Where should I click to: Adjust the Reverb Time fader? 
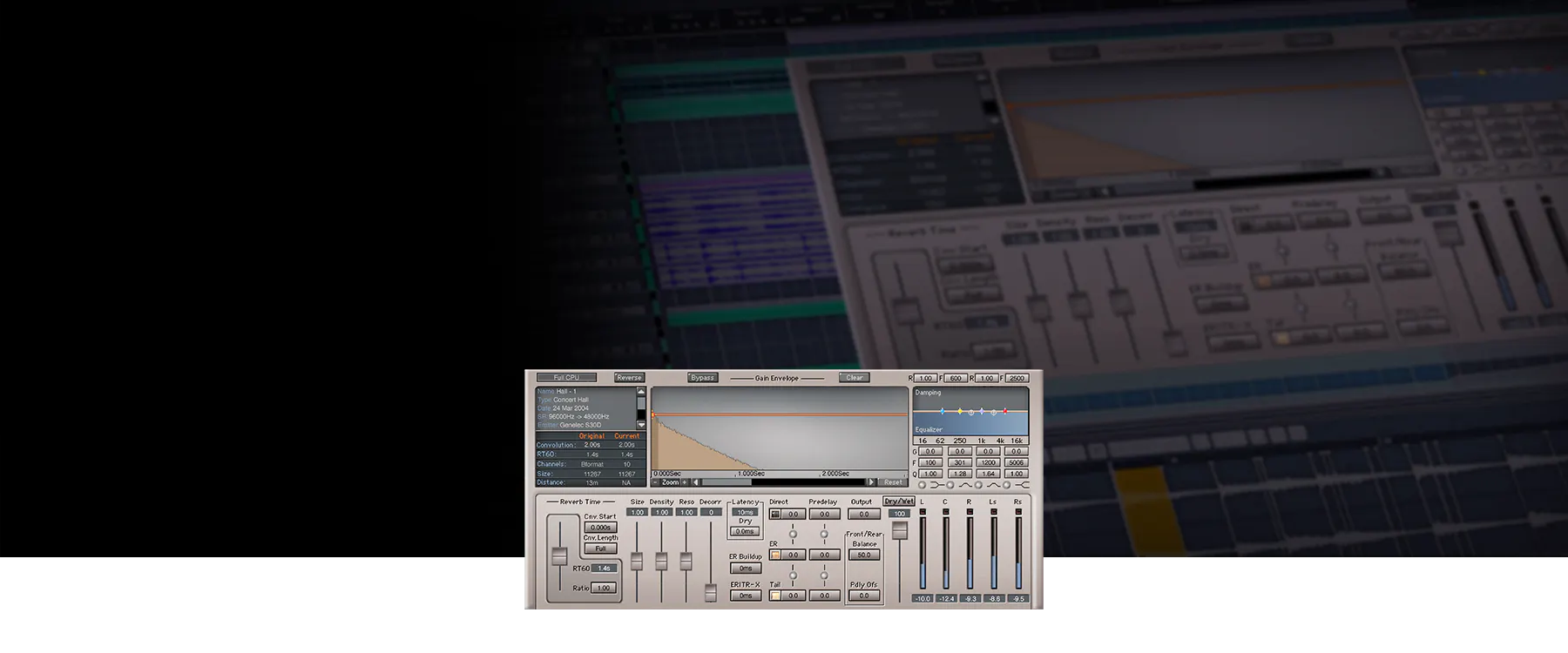(x=559, y=555)
